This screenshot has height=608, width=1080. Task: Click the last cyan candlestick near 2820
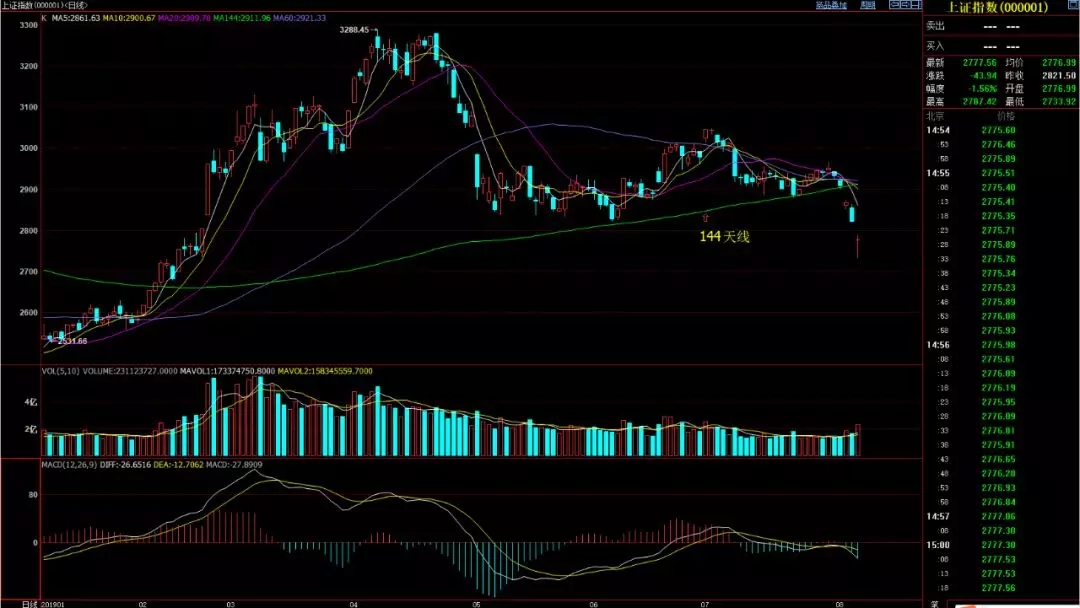(852, 213)
